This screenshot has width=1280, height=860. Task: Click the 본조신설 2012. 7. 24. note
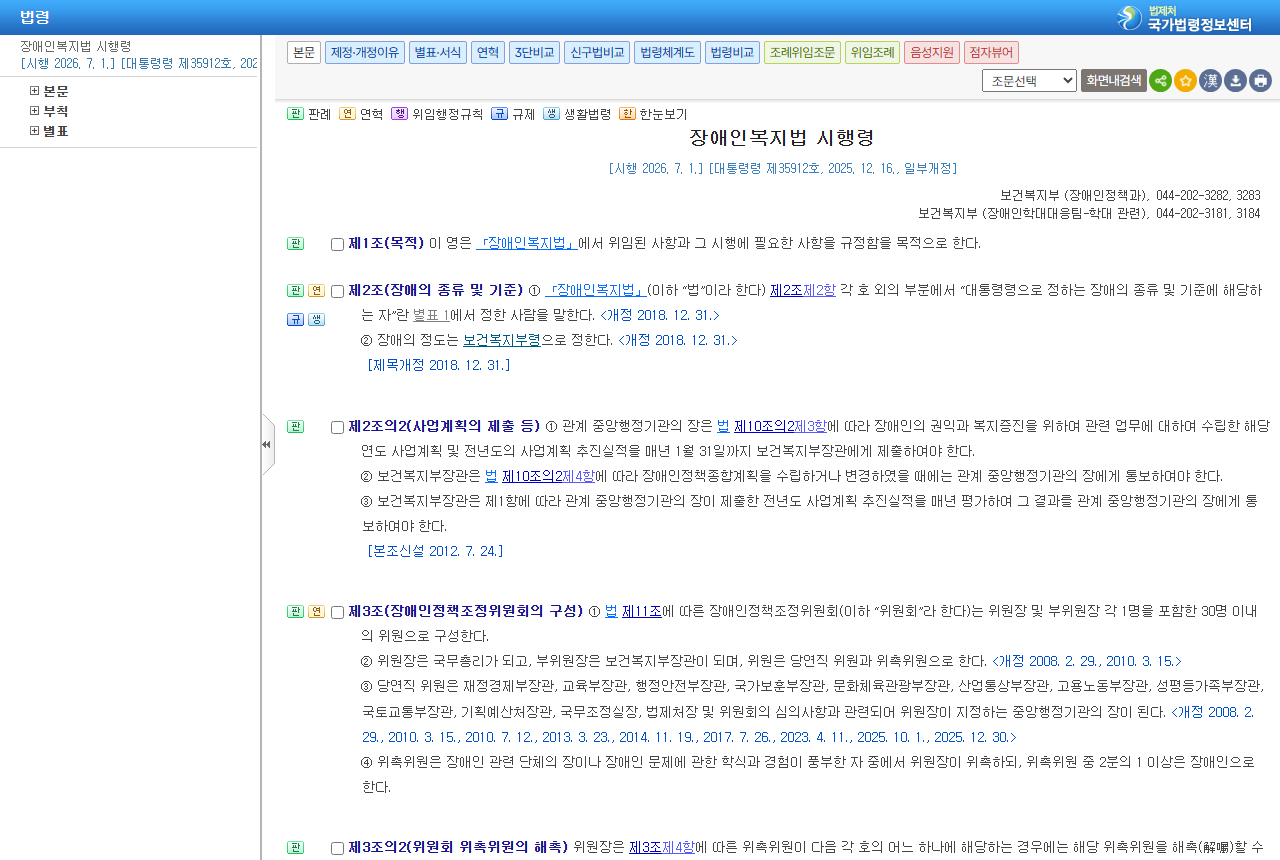[x=436, y=551]
